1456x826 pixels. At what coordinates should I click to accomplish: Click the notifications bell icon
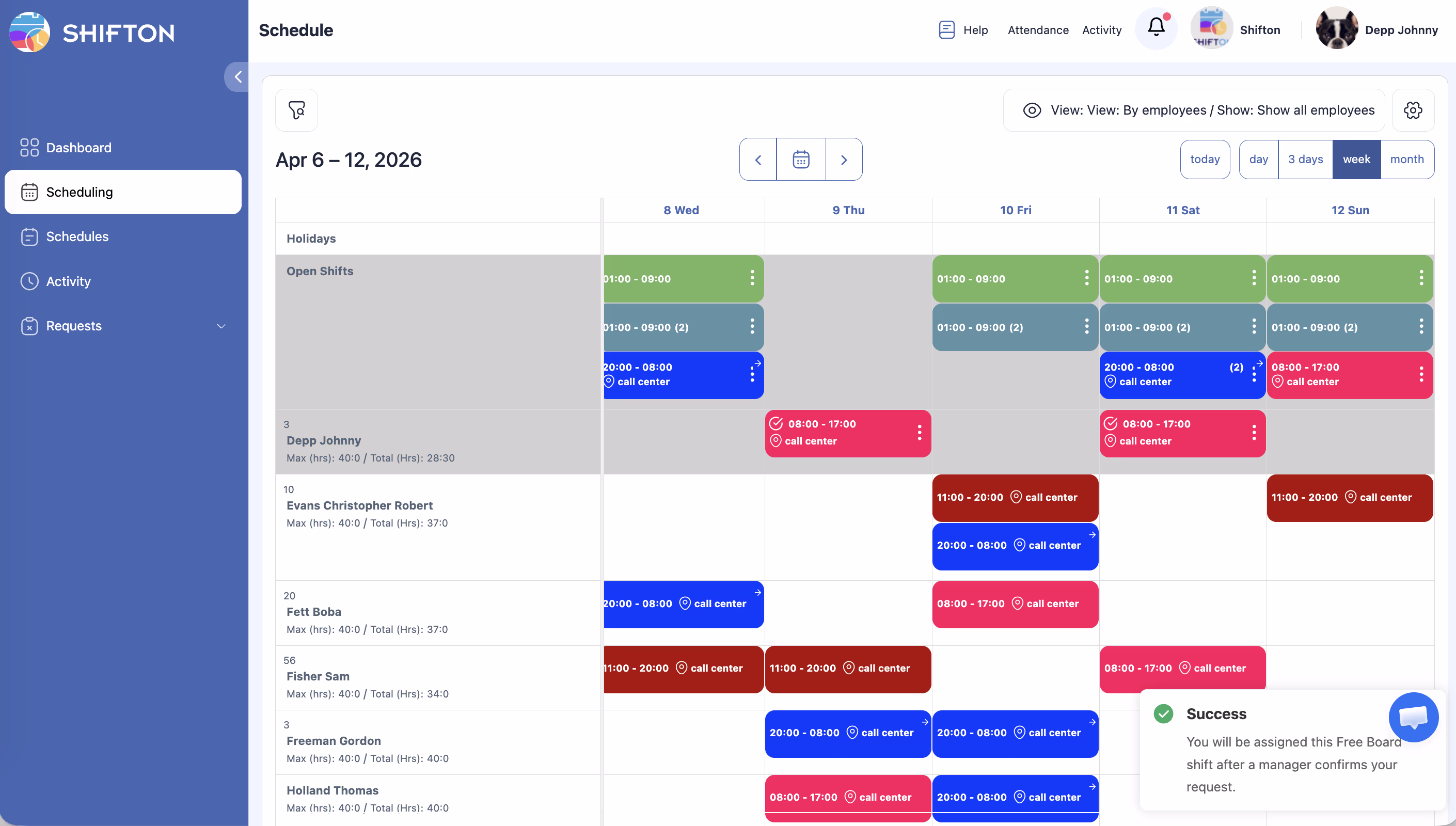(x=1156, y=28)
